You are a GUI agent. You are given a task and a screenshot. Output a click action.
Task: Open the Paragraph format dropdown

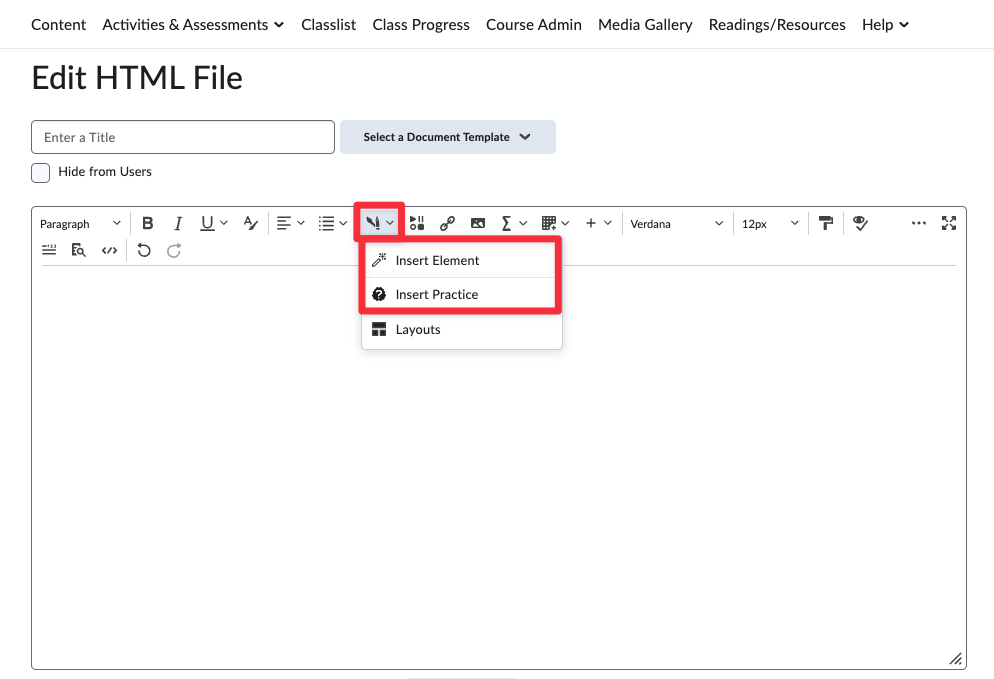80,224
